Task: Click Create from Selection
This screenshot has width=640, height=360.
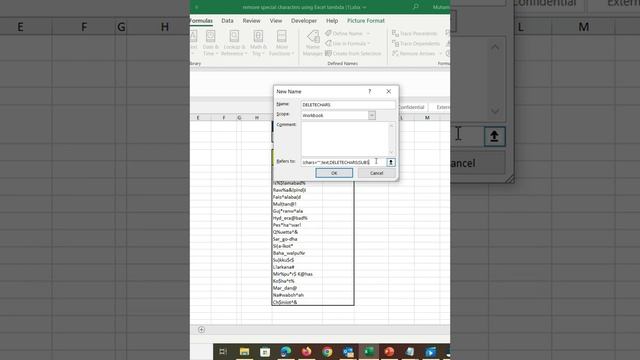Action: click(x=353, y=53)
